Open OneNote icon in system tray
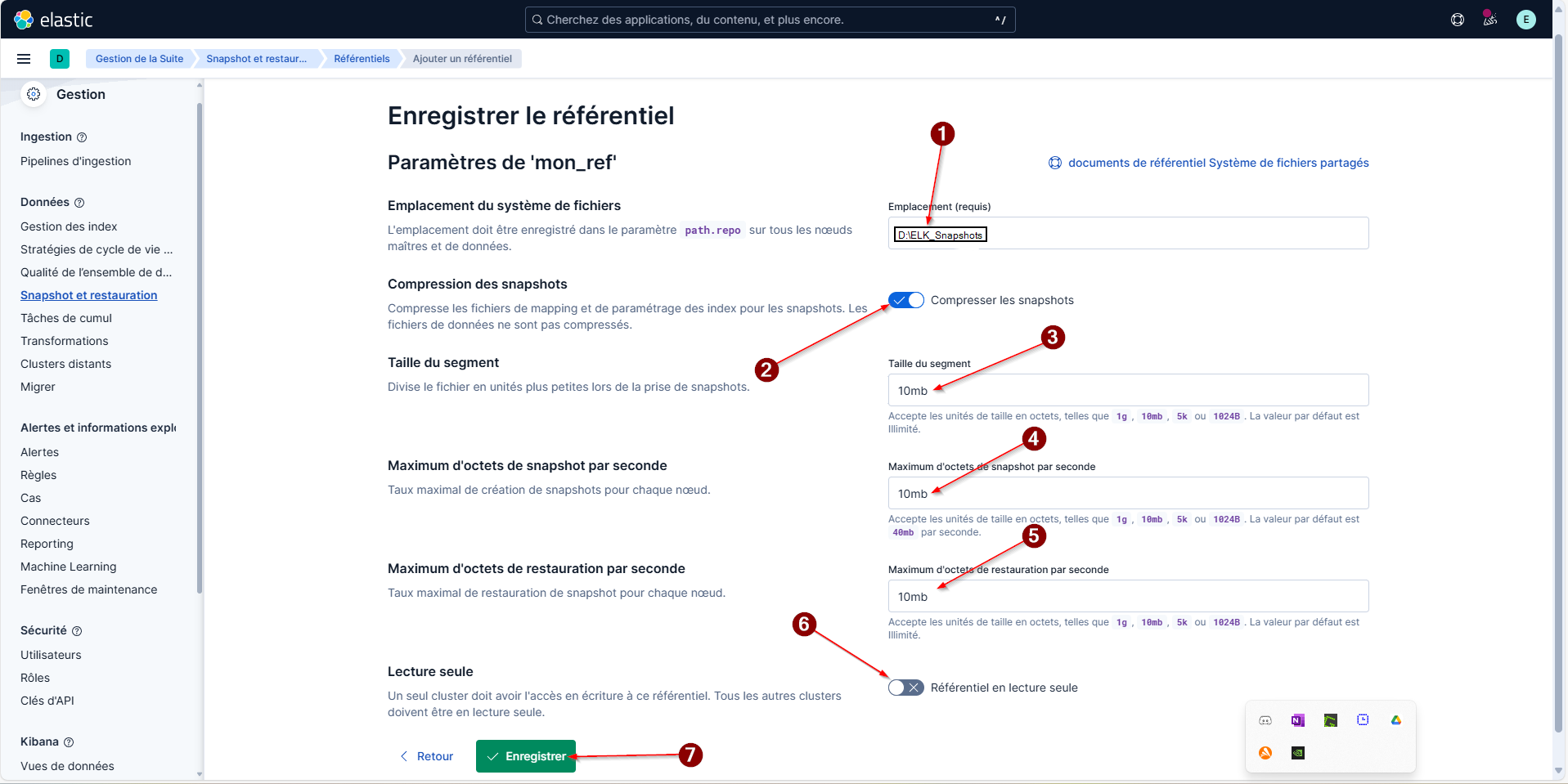This screenshot has width=1568, height=784. (x=1297, y=720)
